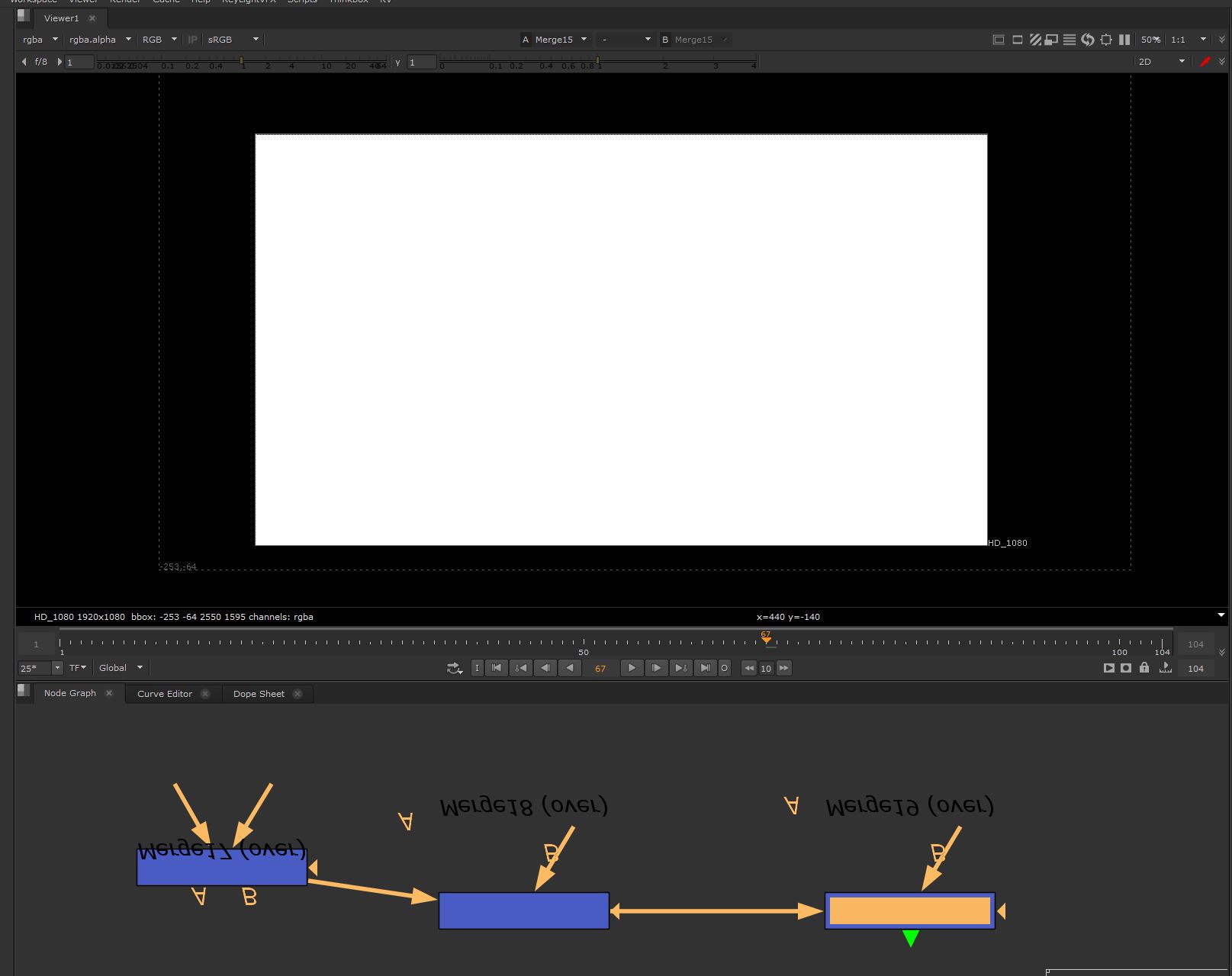Click the capture viewer icon
Viewport: 1232px width, 976px height.
tap(1126, 669)
